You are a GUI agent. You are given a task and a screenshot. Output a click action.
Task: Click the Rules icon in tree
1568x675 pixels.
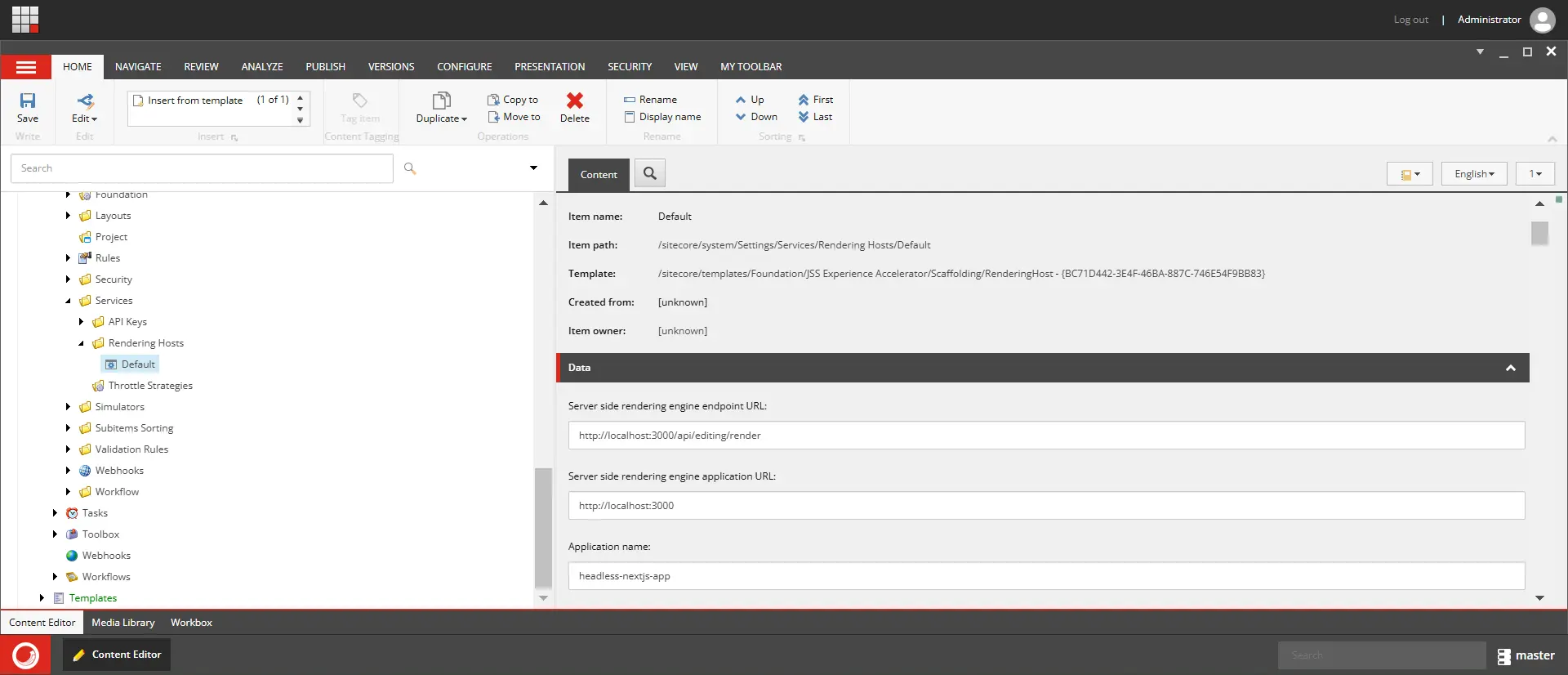pos(85,258)
